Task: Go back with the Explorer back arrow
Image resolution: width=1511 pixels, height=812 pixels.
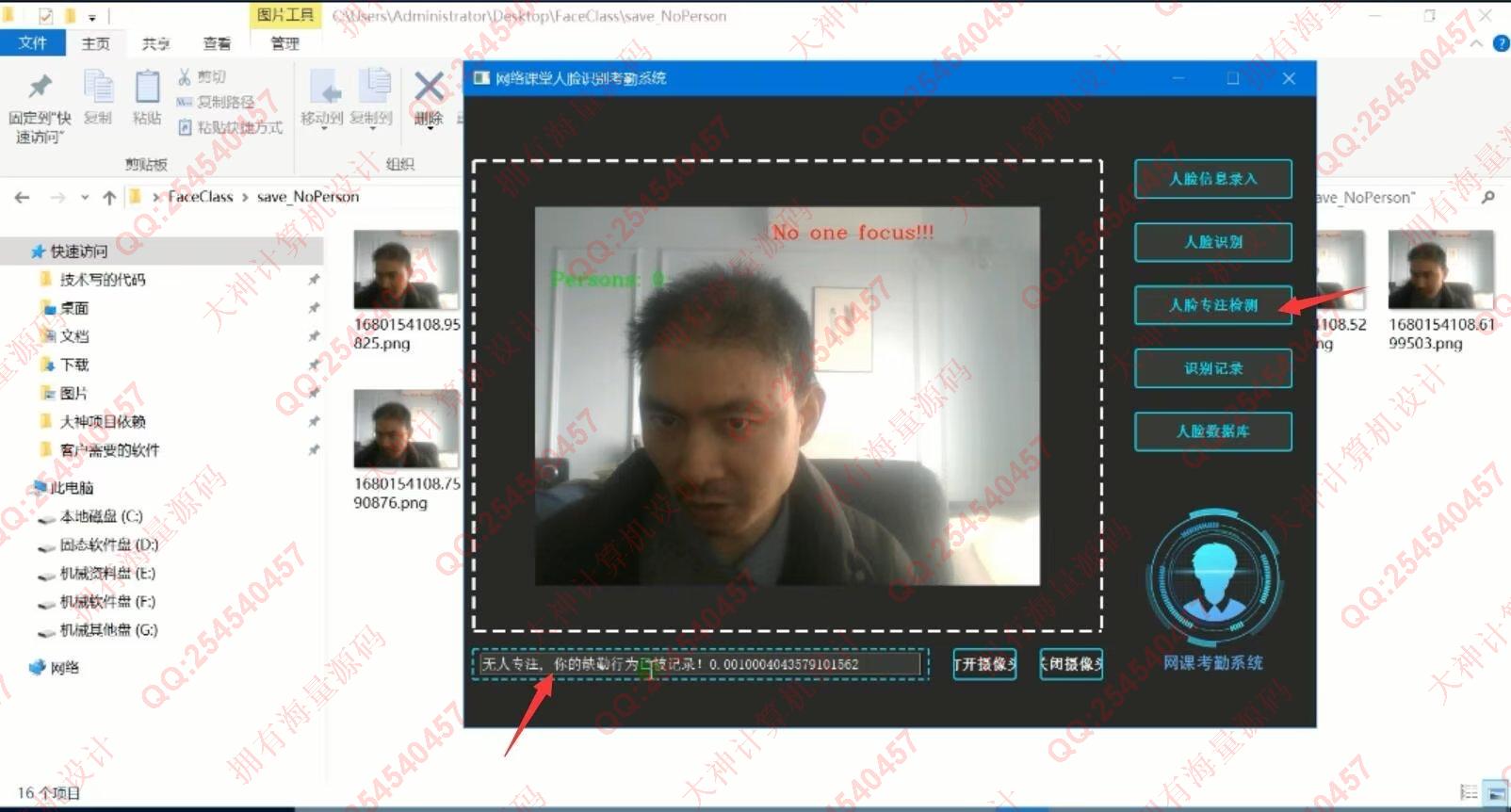Action: coord(23,197)
